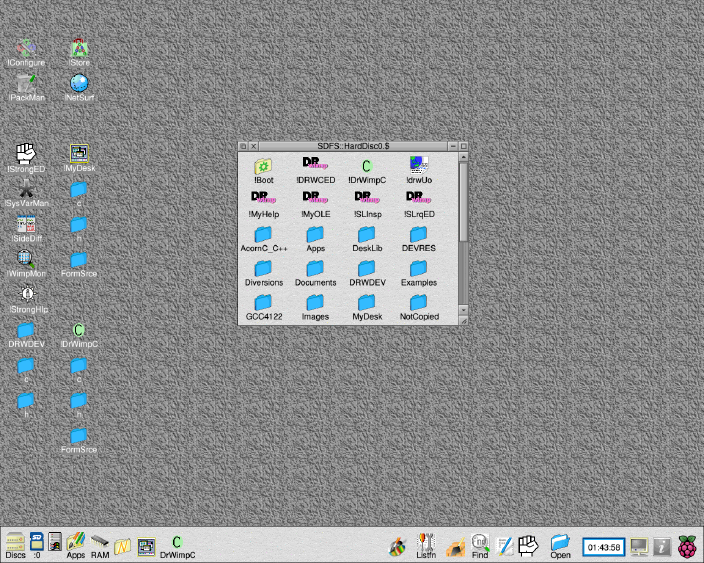
Task: Open the !WimpMon desktop icon
Action: coord(27,259)
